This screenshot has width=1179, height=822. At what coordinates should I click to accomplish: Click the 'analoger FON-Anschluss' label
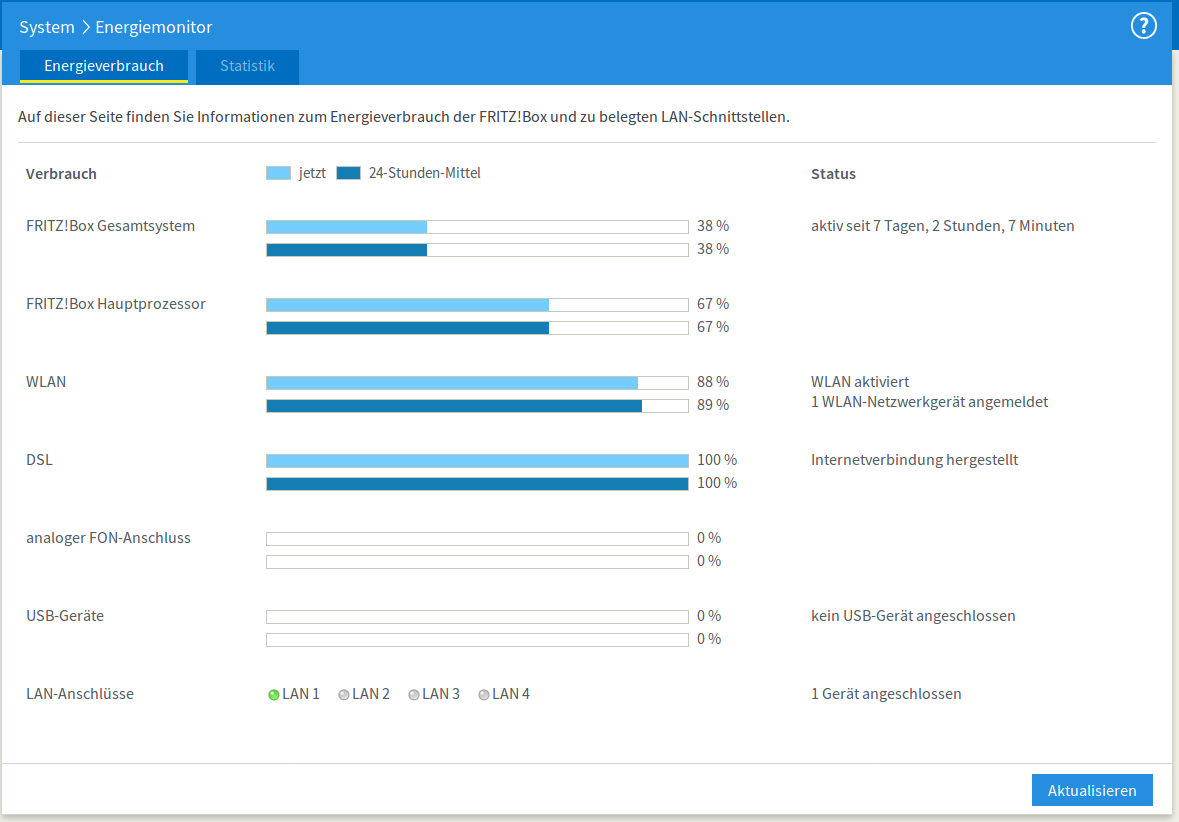[x=108, y=538]
